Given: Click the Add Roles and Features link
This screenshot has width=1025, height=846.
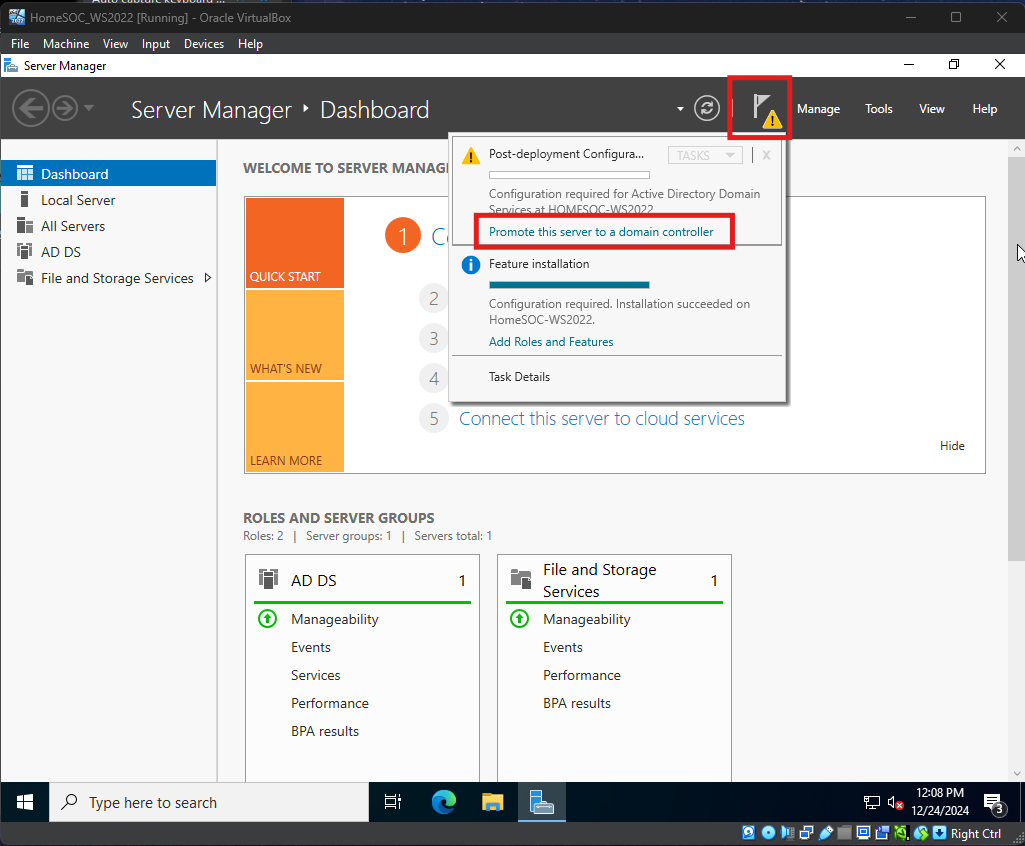Looking at the screenshot, I should tap(551, 342).
